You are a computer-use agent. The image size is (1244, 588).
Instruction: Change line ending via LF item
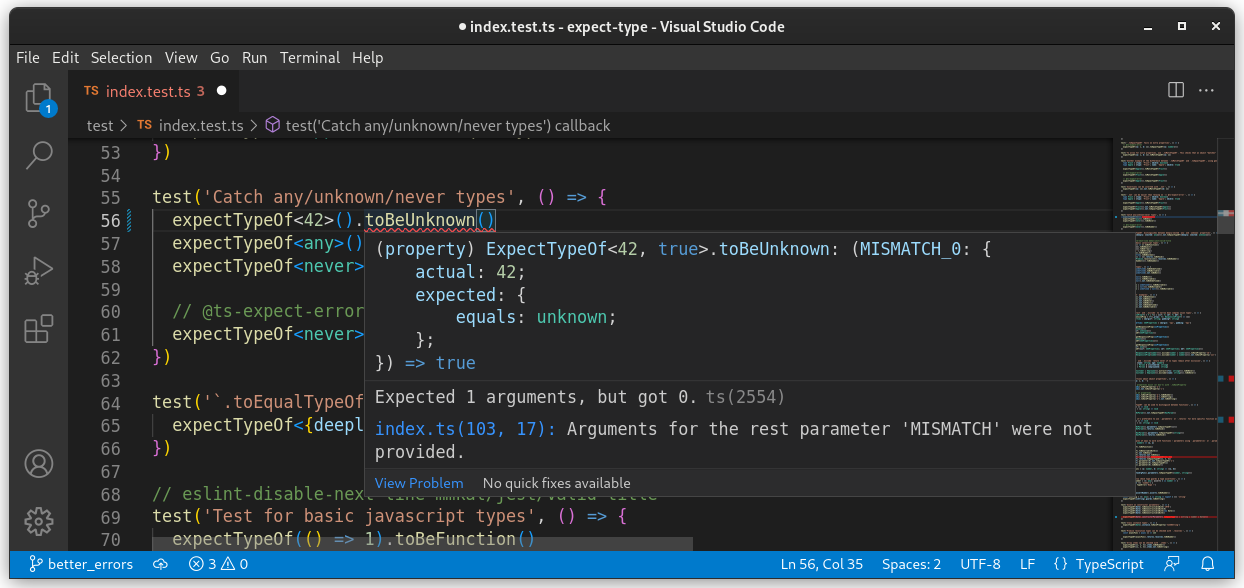point(1027,564)
